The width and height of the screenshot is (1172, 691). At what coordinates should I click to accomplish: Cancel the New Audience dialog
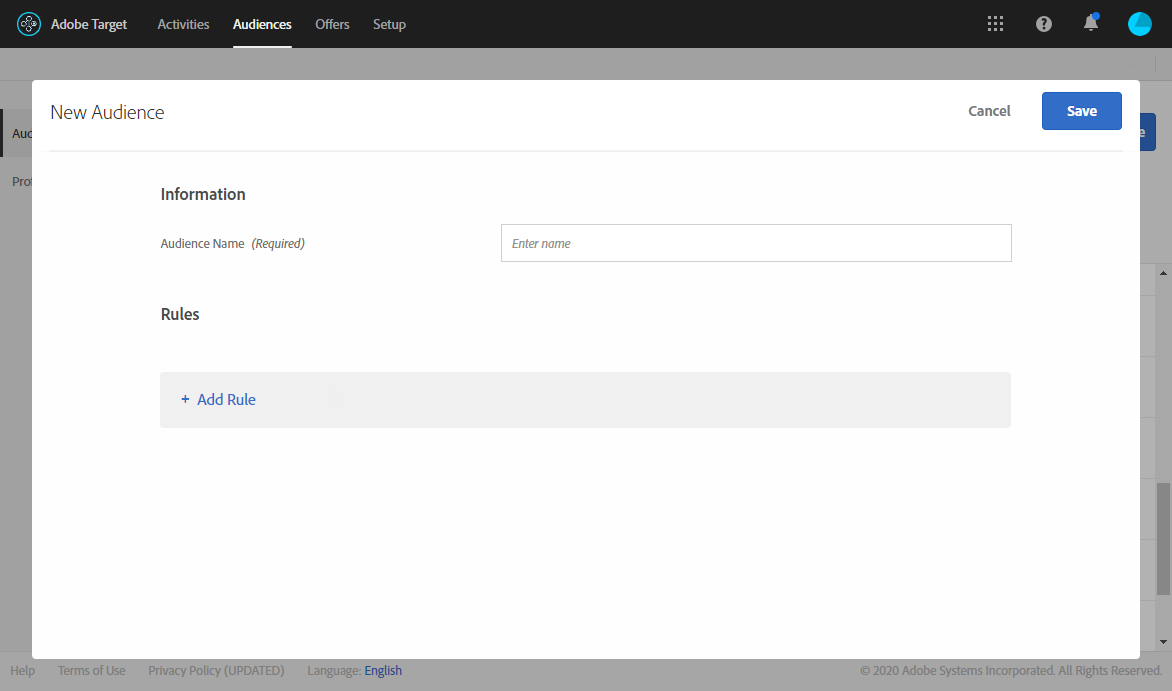989,111
